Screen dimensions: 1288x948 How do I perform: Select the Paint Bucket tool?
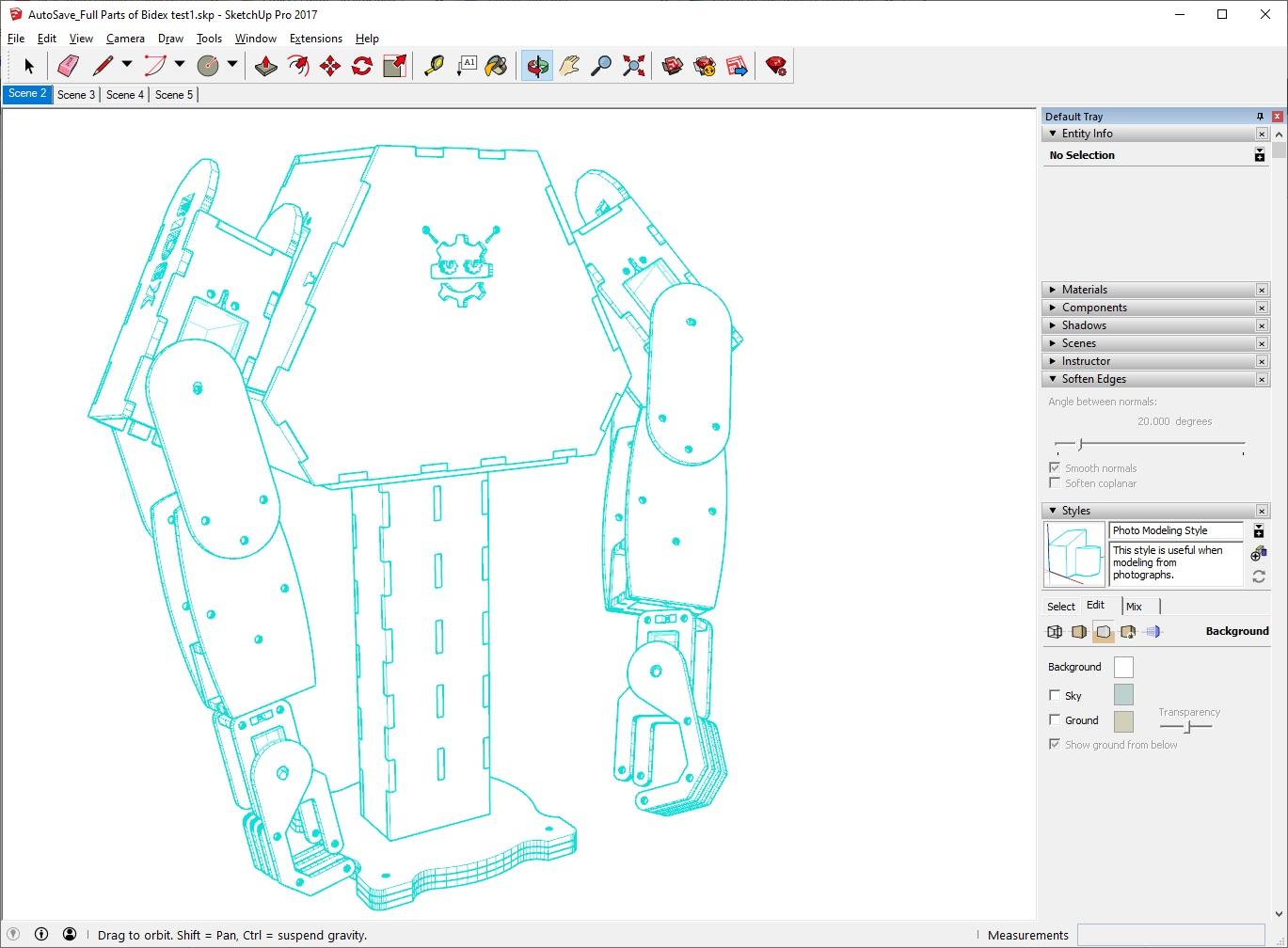[x=496, y=66]
